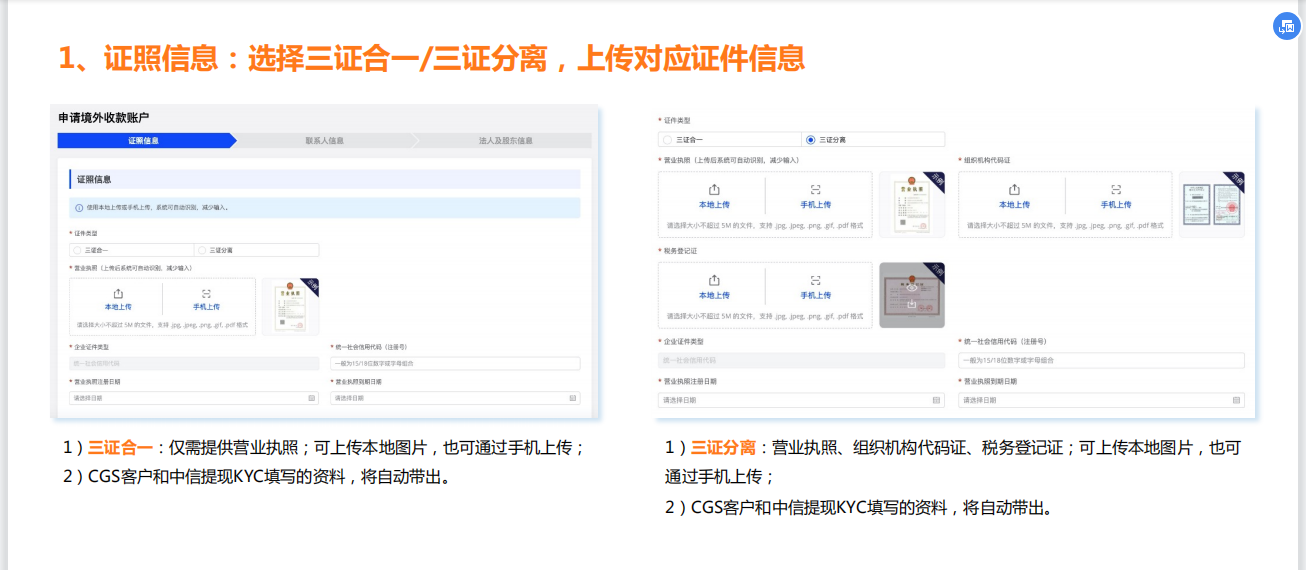Click 本地上传 icon under 组织机构代码证

pos(1014,189)
